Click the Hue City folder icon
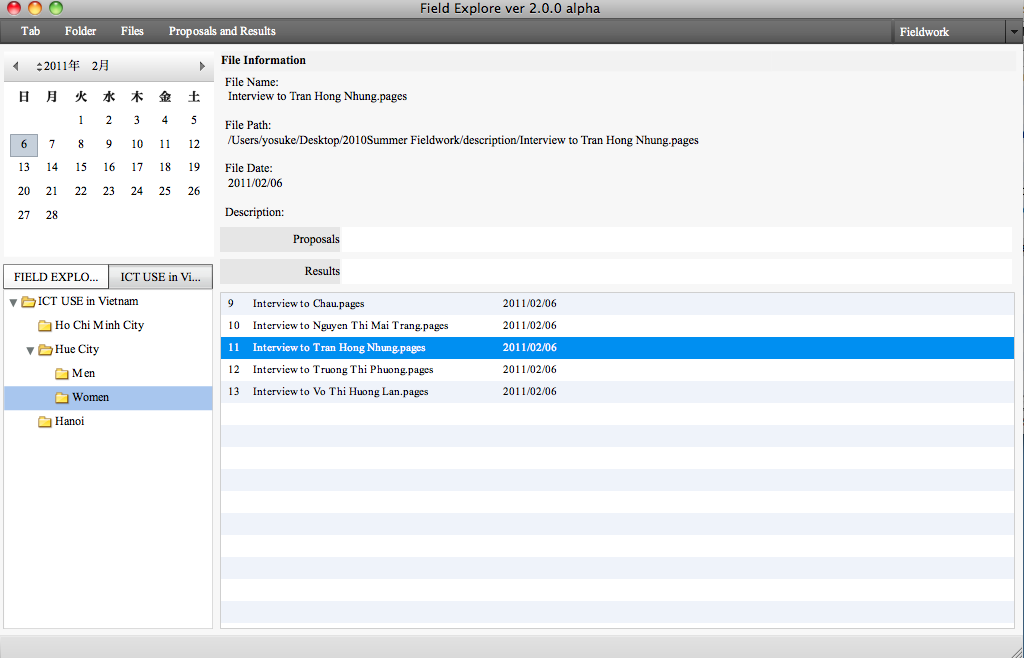This screenshot has width=1024, height=658. 46,350
